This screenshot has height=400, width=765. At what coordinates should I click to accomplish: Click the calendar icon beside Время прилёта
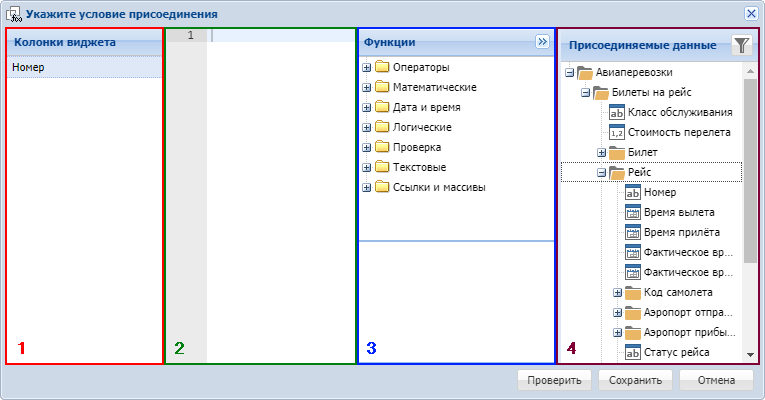(x=632, y=232)
